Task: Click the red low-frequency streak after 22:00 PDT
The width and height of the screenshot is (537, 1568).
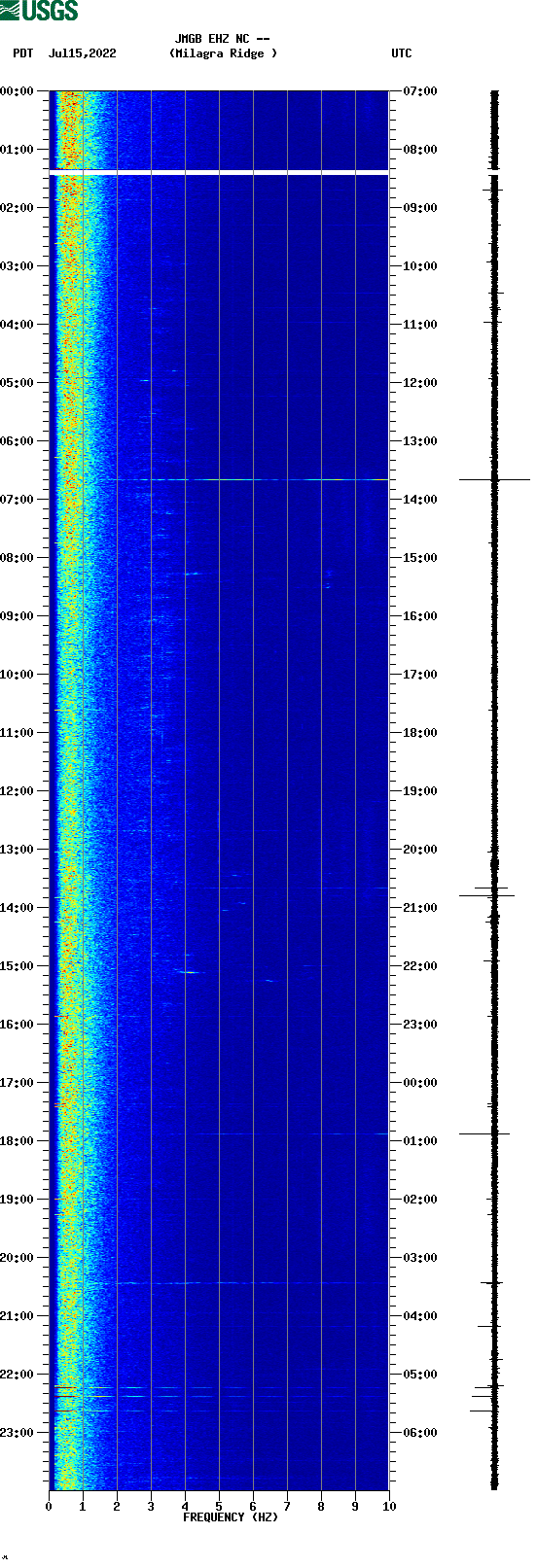Action: coord(65,1396)
